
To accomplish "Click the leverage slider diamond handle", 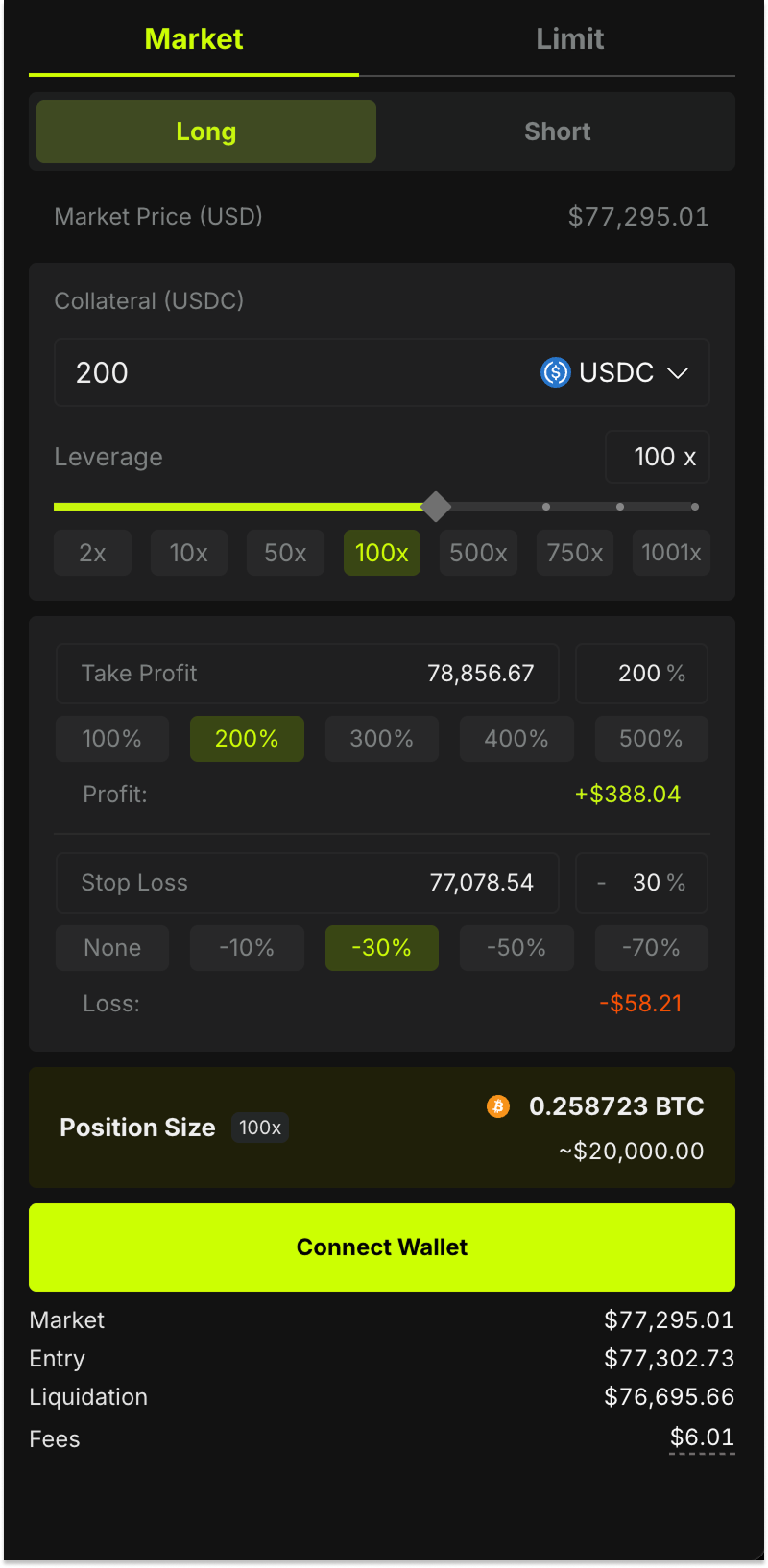I will (x=437, y=507).
